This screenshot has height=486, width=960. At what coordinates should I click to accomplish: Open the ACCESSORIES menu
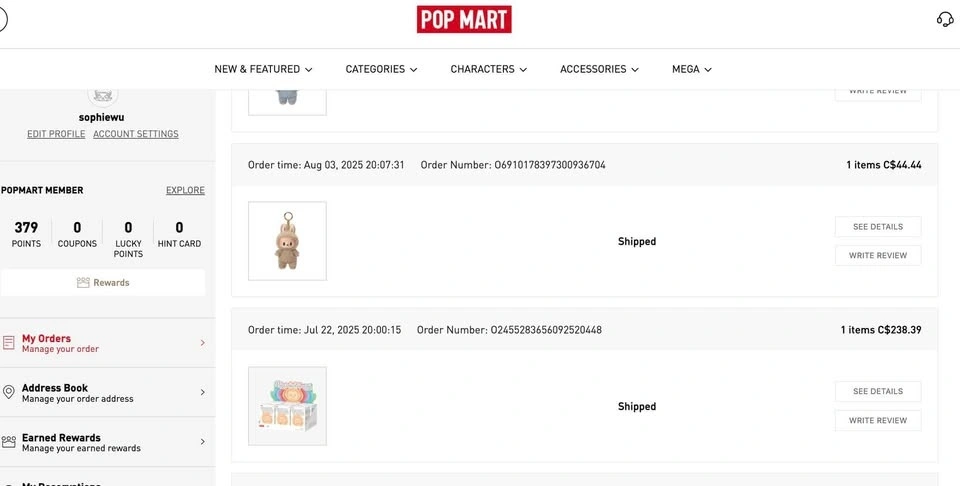click(599, 69)
